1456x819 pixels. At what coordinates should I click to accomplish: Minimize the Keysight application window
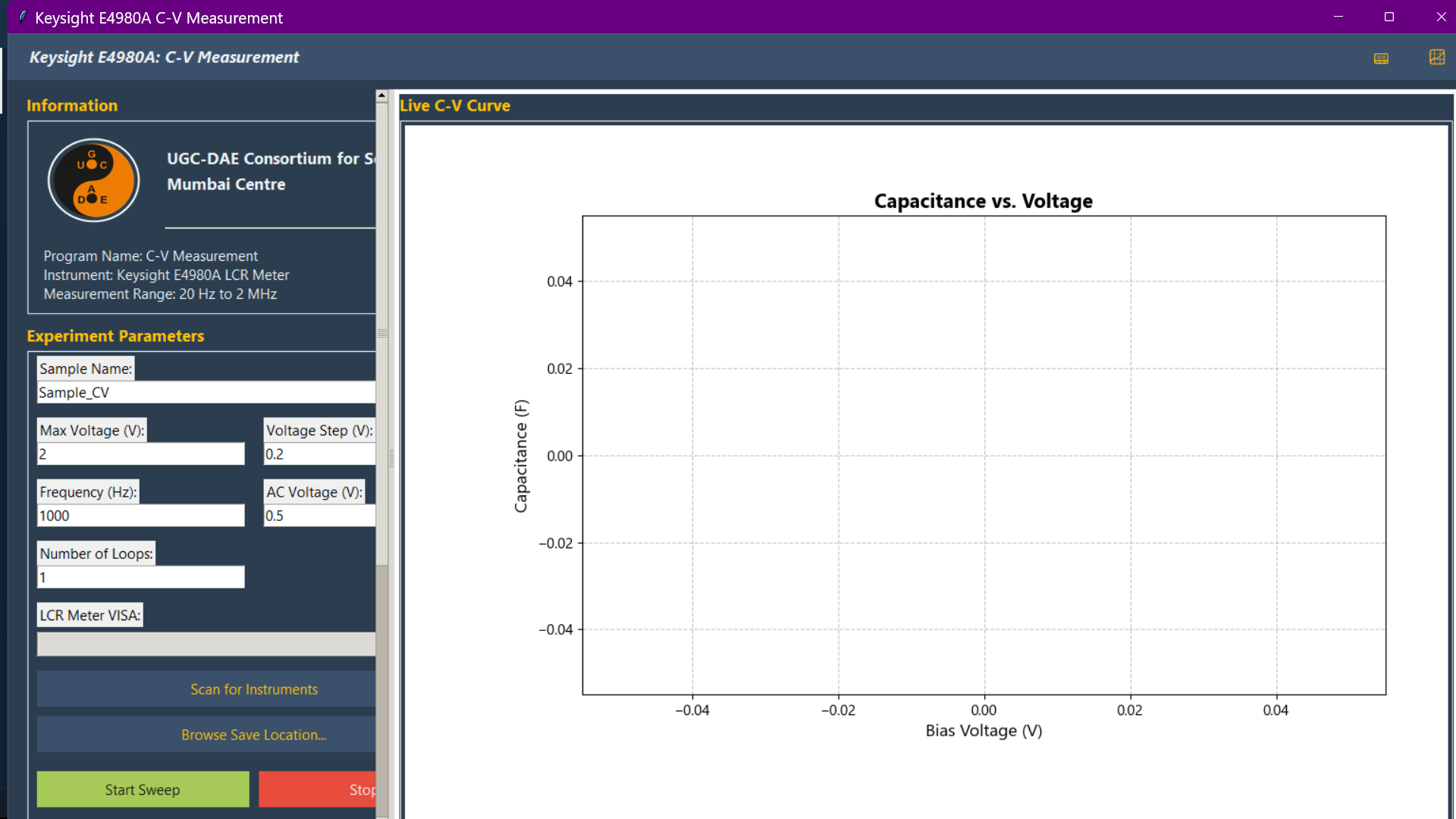point(1338,17)
